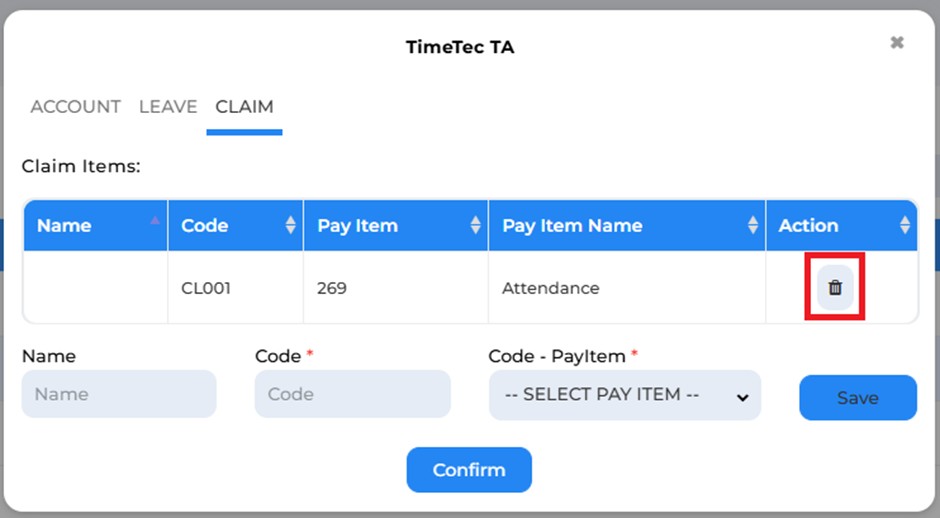This screenshot has width=940, height=518.
Task: Sort table by Pay Item Name column
Action: 753,225
